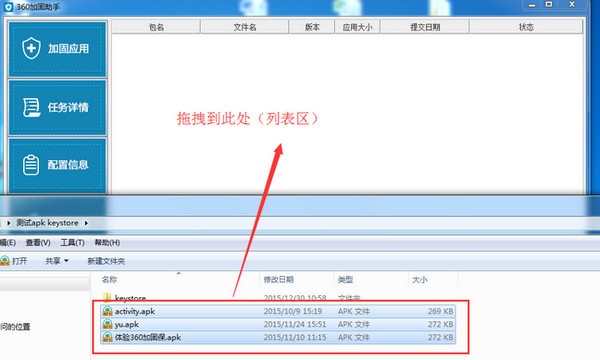Sort files by 修改日期 column

point(279,280)
